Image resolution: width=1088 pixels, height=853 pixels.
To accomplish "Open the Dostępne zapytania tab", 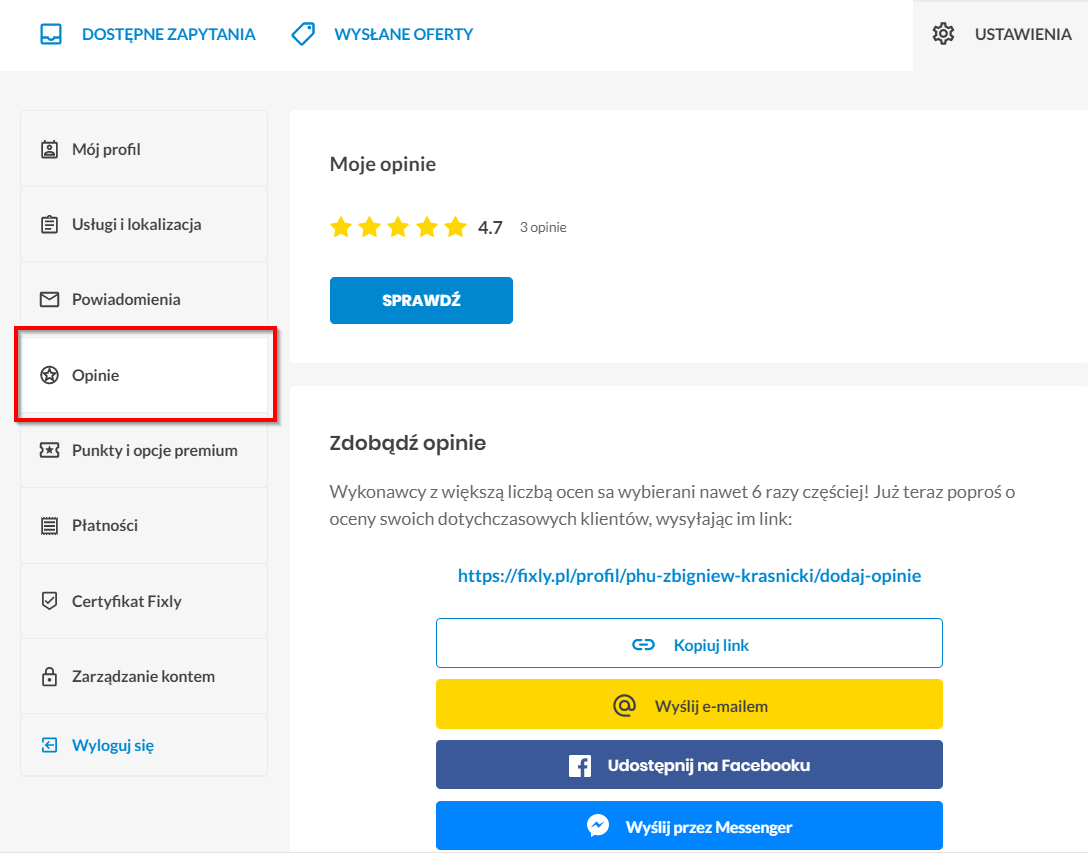I will pyautogui.click(x=148, y=34).
